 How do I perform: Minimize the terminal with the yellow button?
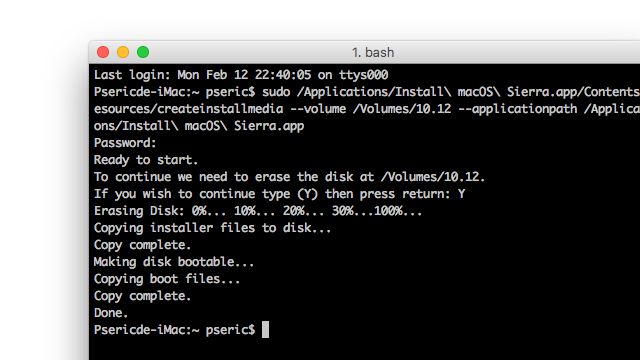point(123,52)
